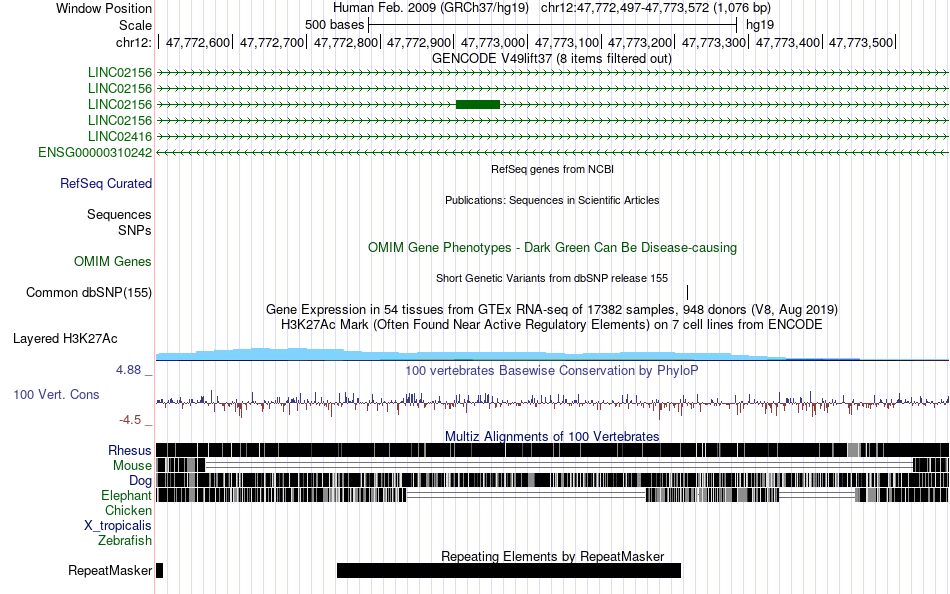Click the Common dbSNP(155) label
This screenshot has width=950, height=594.
point(89,293)
